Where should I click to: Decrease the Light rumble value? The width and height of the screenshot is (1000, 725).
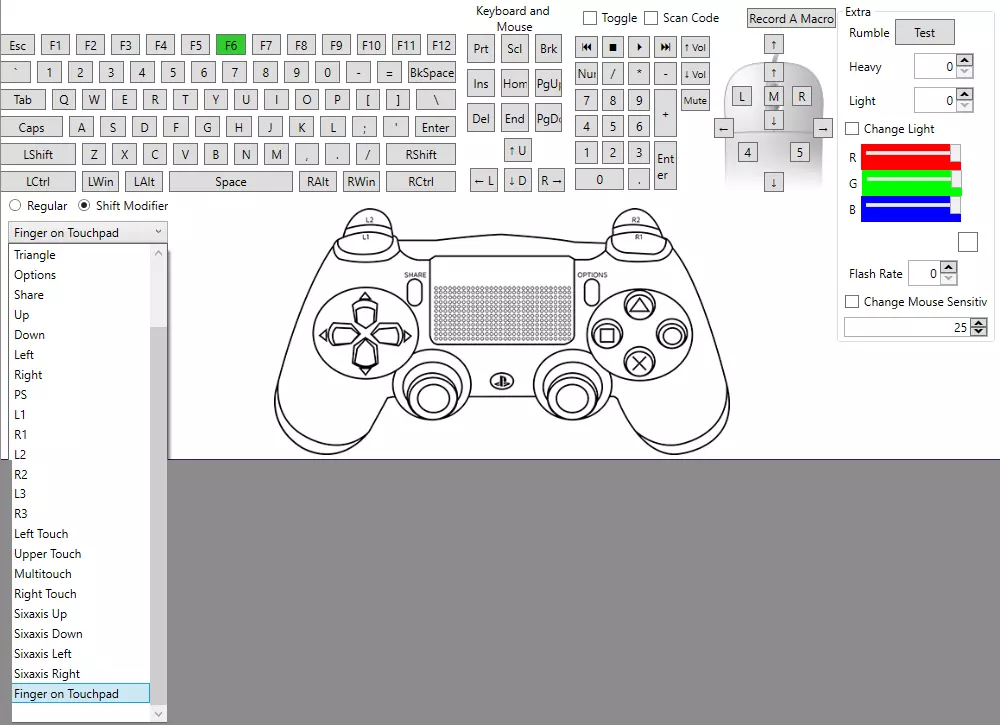pos(964,106)
